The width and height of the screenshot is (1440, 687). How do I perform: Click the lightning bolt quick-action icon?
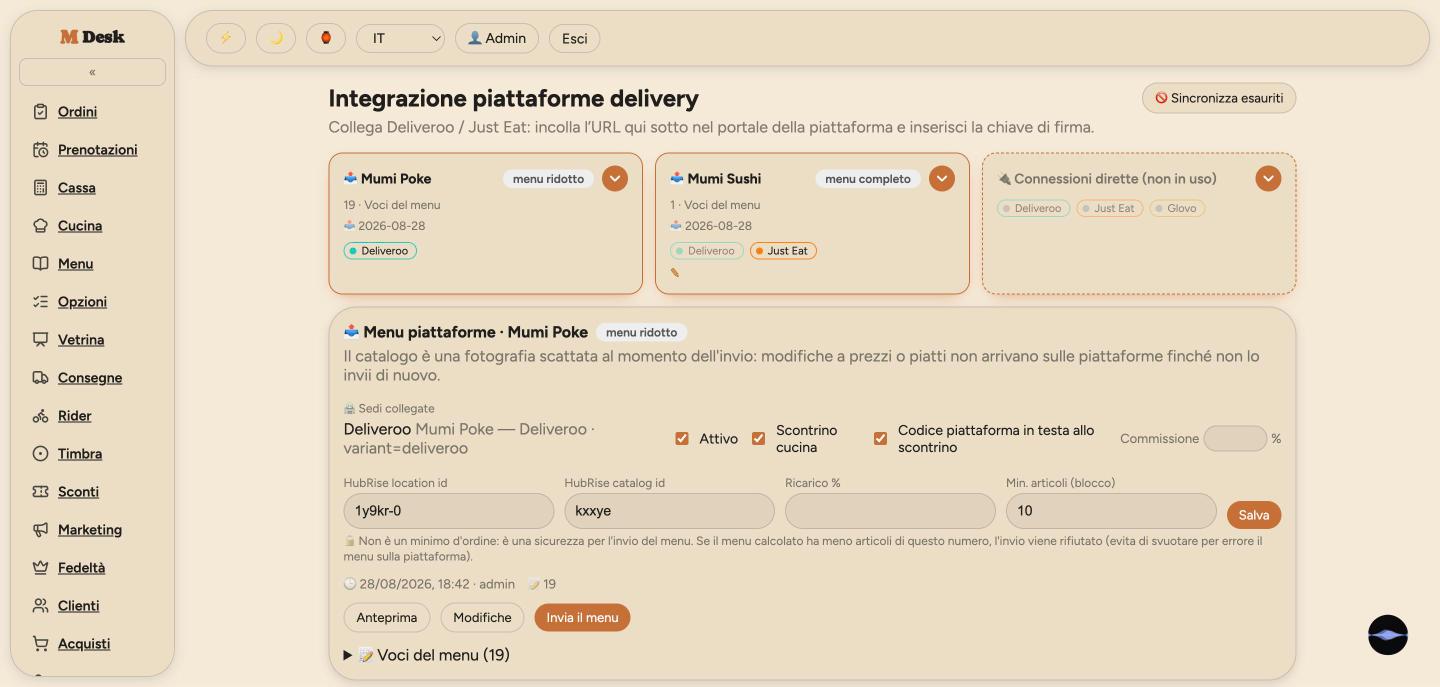tap(226, 38)
